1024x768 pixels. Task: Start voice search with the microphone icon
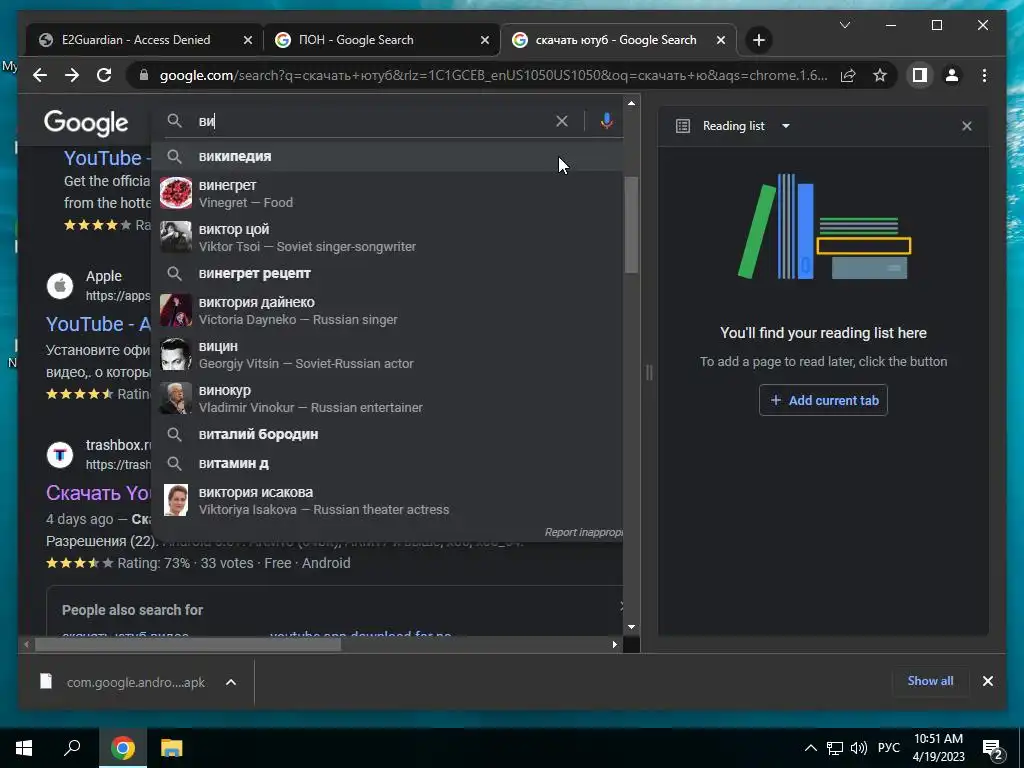point(607,121)
